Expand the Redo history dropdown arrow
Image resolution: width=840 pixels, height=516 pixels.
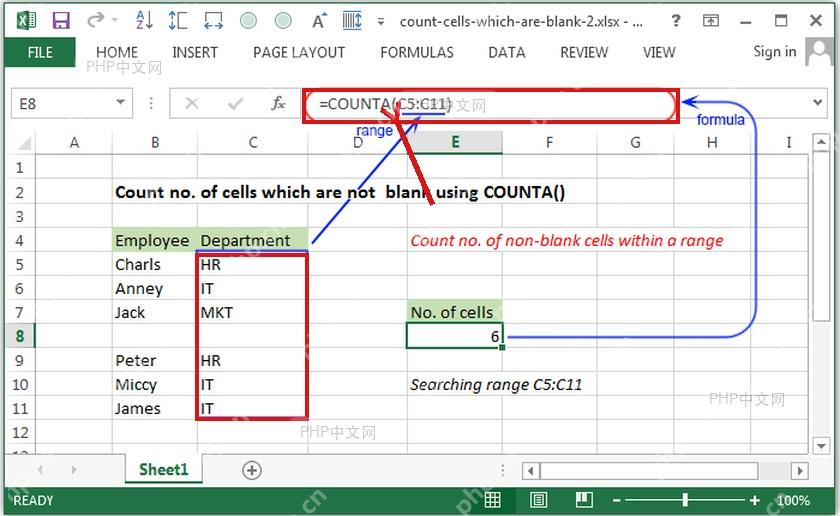tap(115, 20)
